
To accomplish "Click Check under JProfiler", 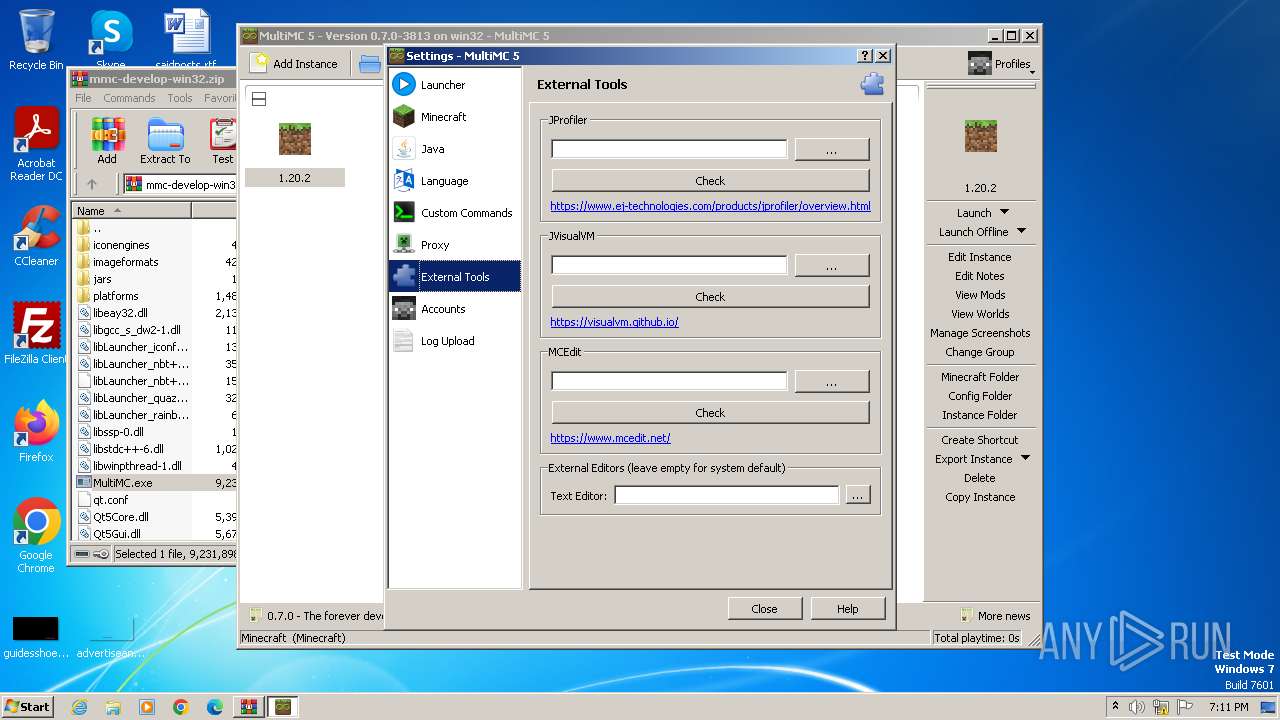I will click(x=710, y=181).
